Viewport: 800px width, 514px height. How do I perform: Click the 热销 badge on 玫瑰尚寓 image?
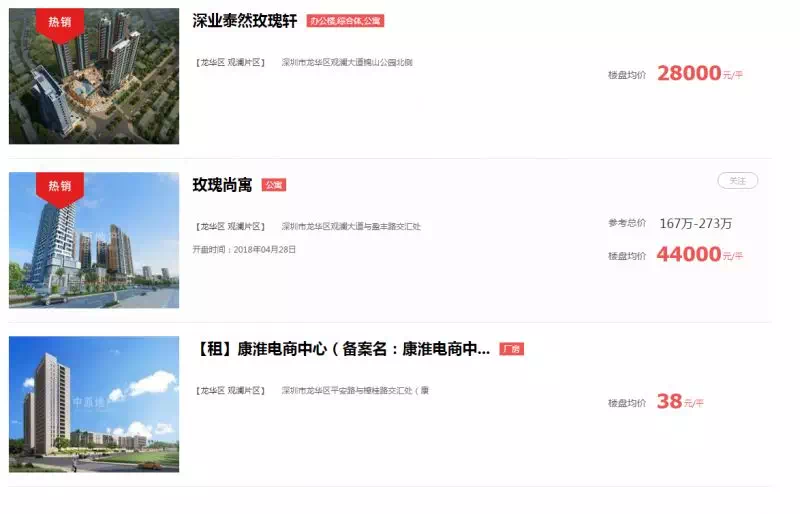[x=60, y=188]
